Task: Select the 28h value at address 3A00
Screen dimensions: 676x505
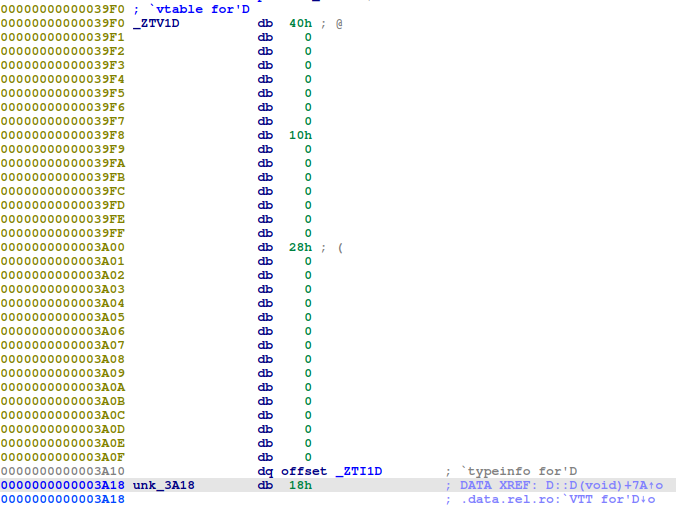Action: click(x=300, y=247)
